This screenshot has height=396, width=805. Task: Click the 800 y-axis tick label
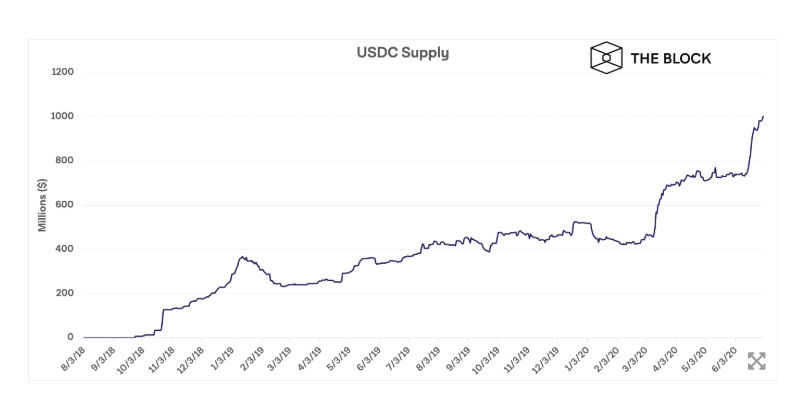coord(65,161)
